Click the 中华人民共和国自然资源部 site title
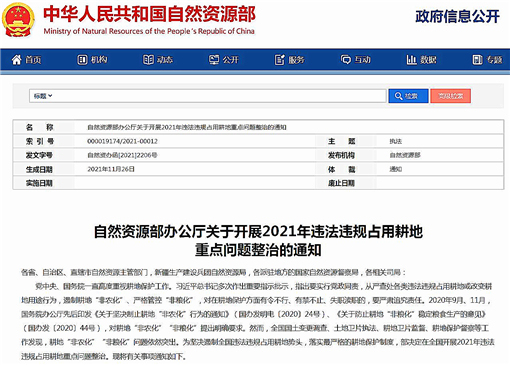510x365 pixels. click(x=149, y=14)
